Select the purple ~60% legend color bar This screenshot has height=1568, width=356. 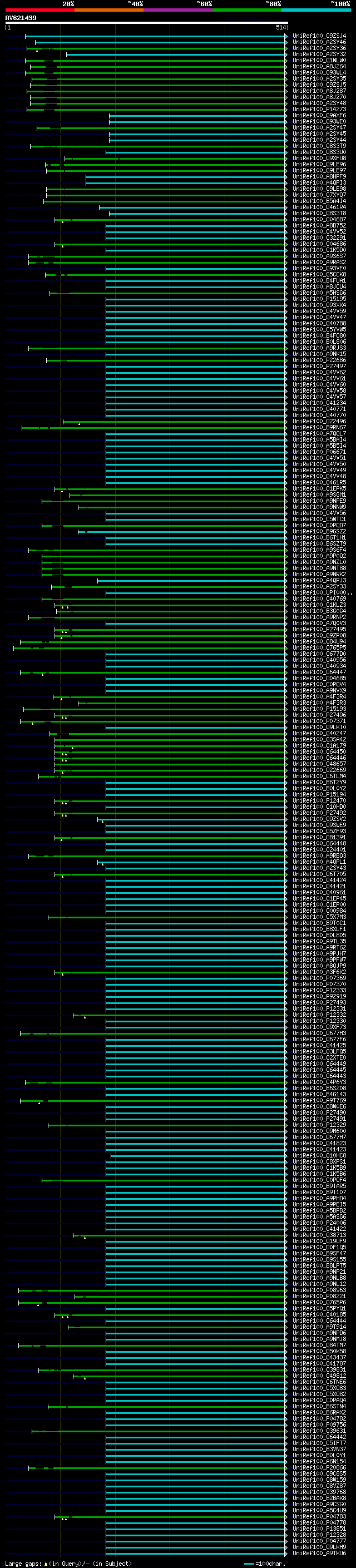point(177,10)
